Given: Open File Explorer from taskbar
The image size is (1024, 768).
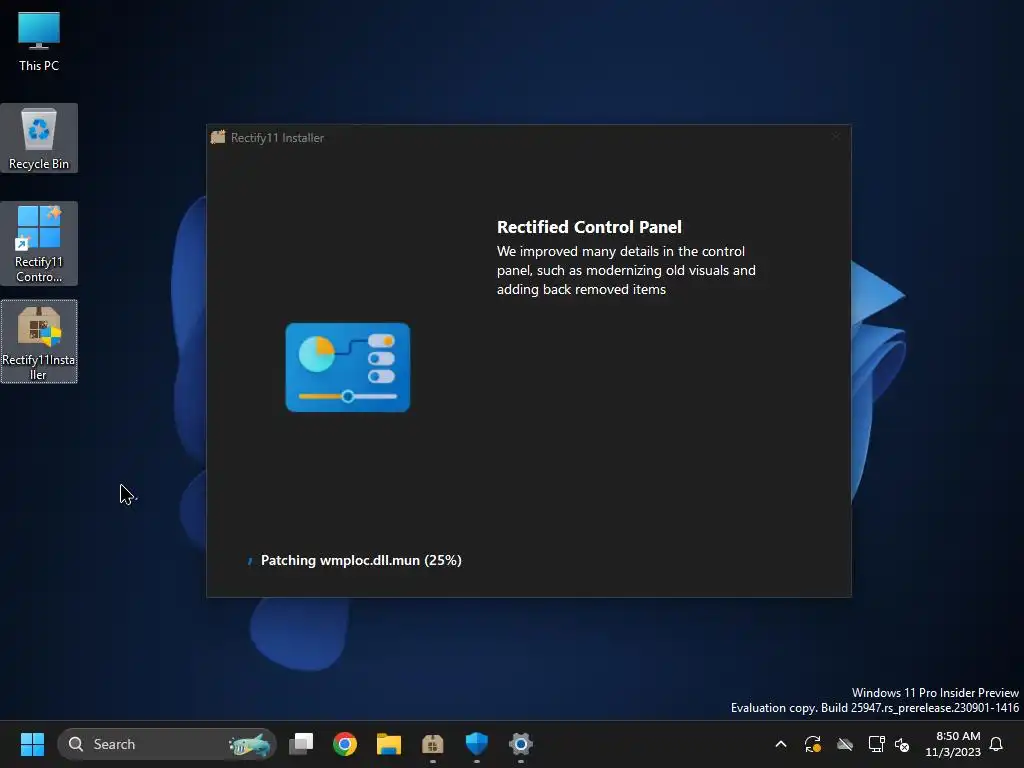Looking at the screenshot, I should 389,744.
